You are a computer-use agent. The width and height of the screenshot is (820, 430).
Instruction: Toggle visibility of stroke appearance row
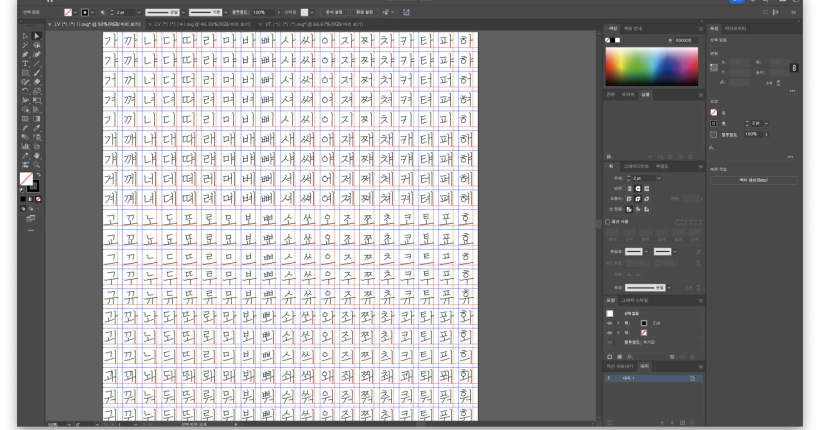[x=610, y=324]
